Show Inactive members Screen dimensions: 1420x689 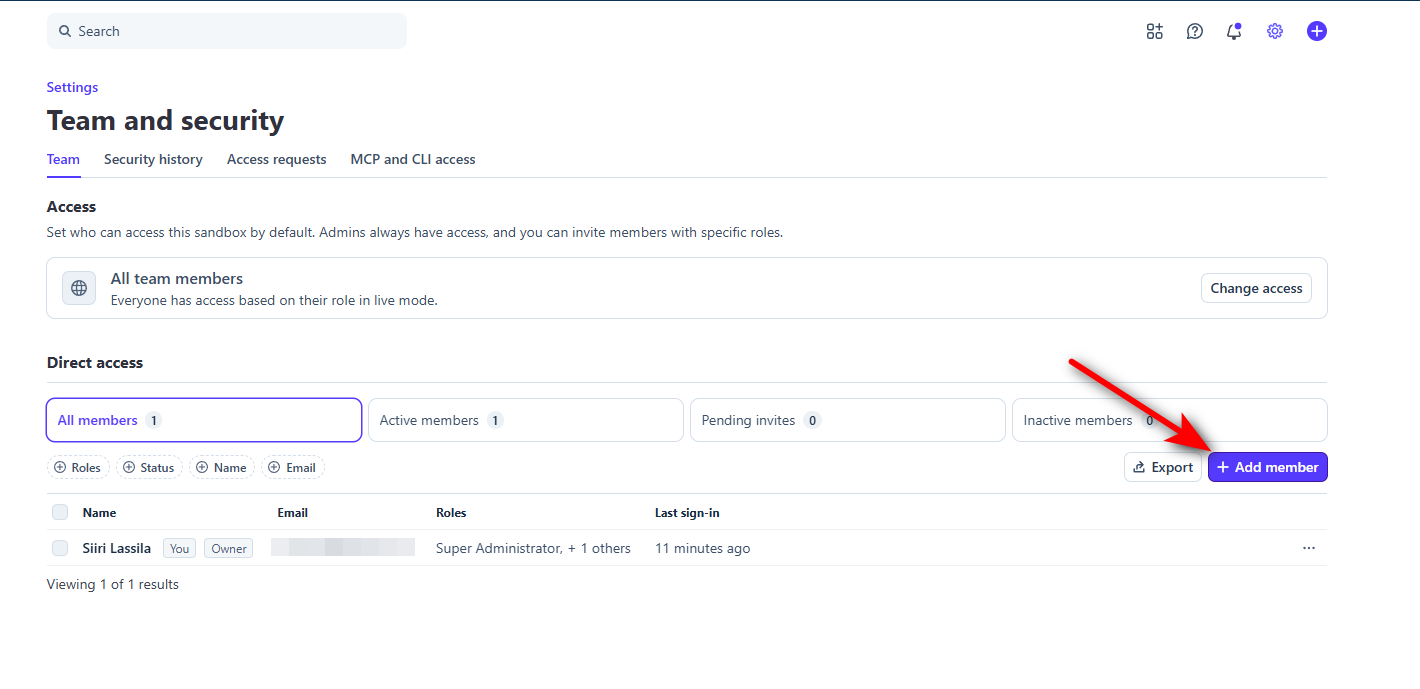(x=1170, y=420)
